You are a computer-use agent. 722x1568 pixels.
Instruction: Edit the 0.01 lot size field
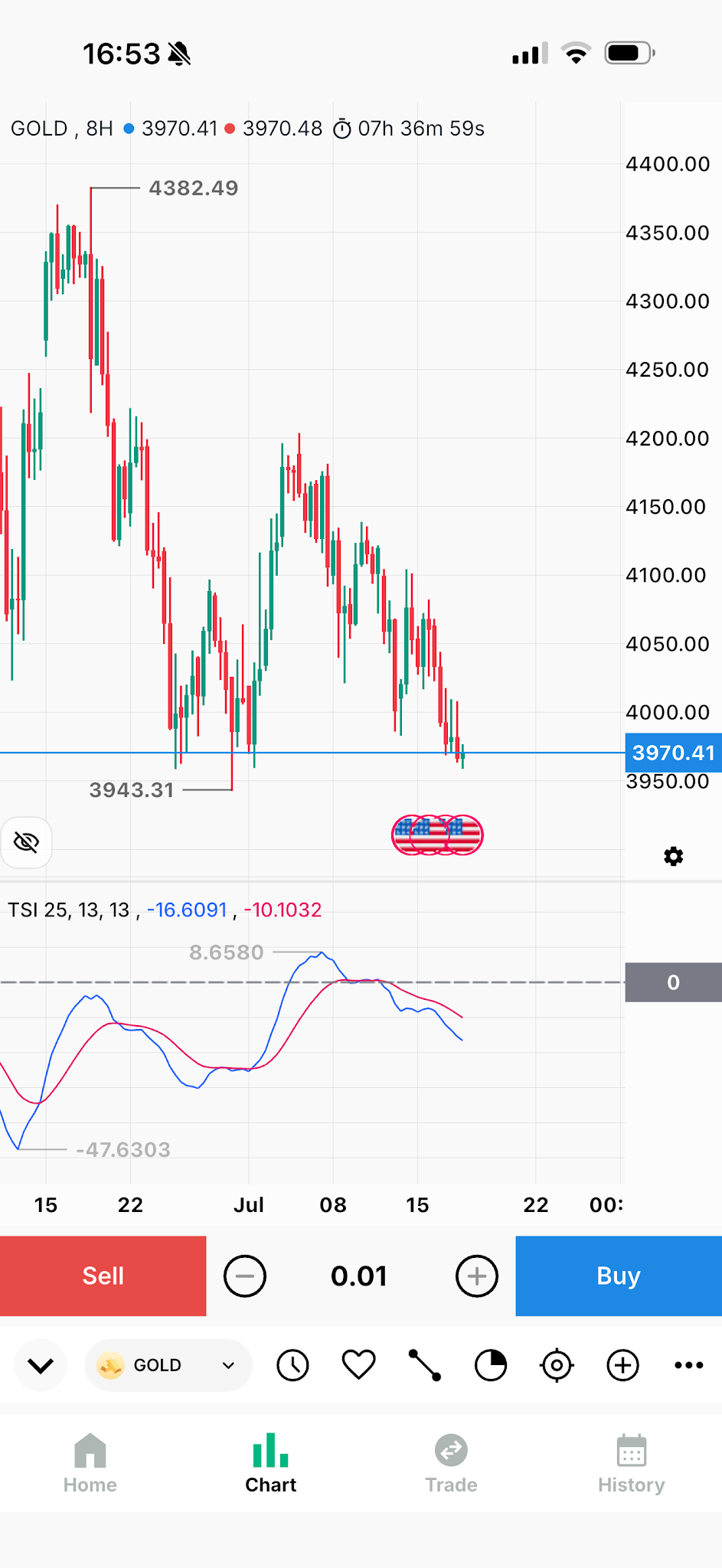(x=359, y=1276)
